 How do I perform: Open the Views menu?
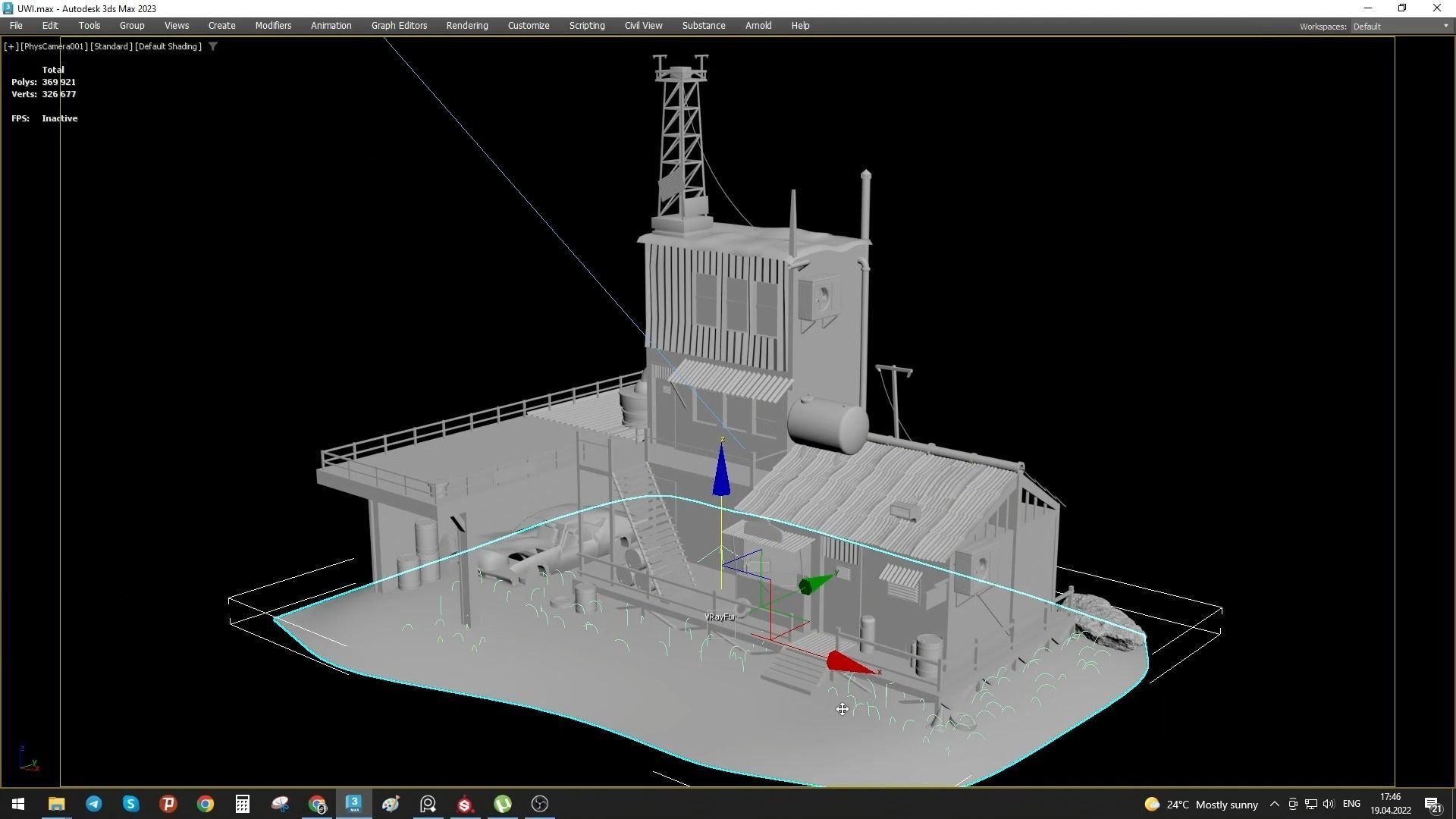coord(177,26)
